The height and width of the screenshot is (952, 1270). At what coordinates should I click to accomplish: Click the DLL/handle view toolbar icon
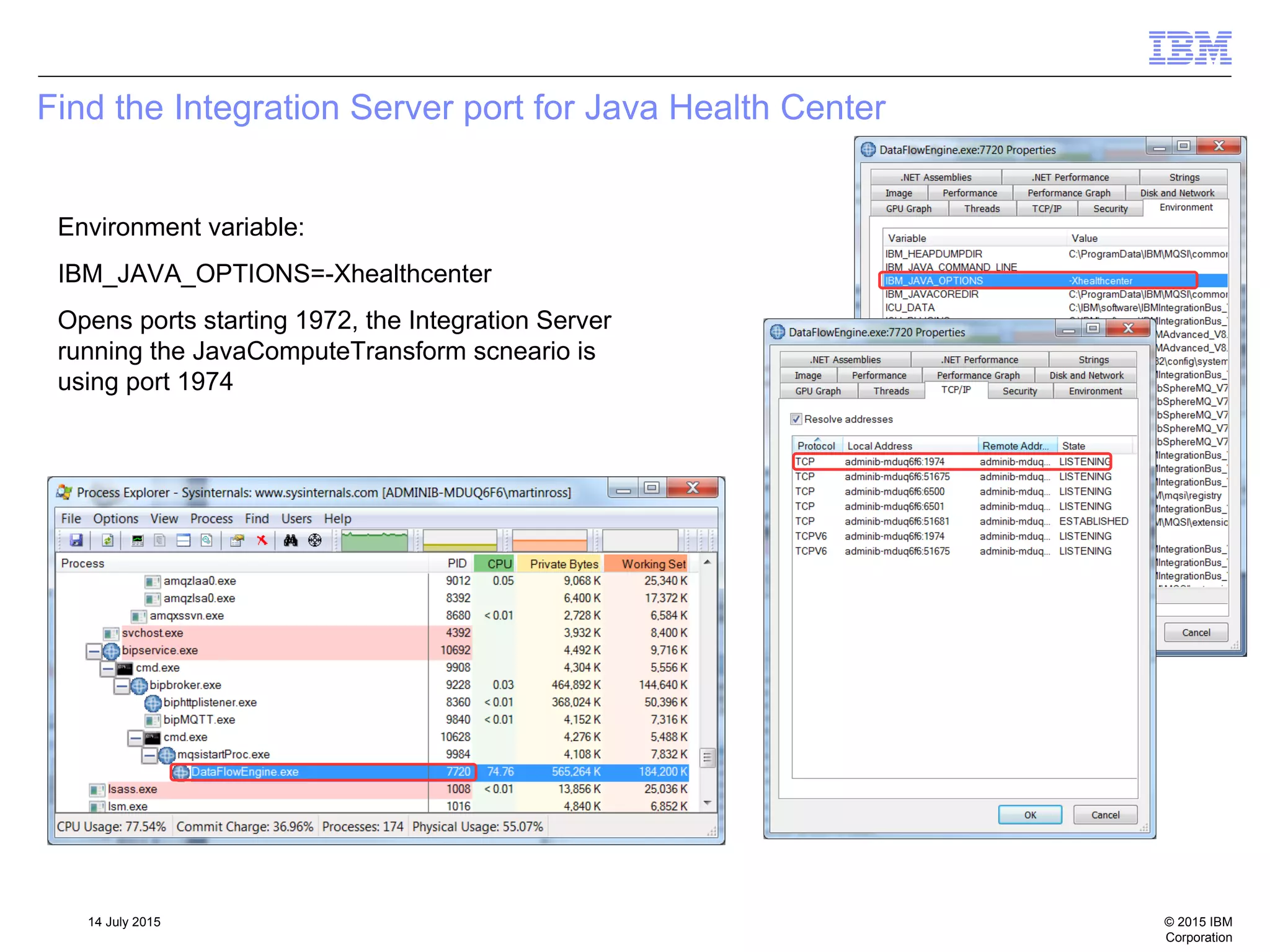206,540
